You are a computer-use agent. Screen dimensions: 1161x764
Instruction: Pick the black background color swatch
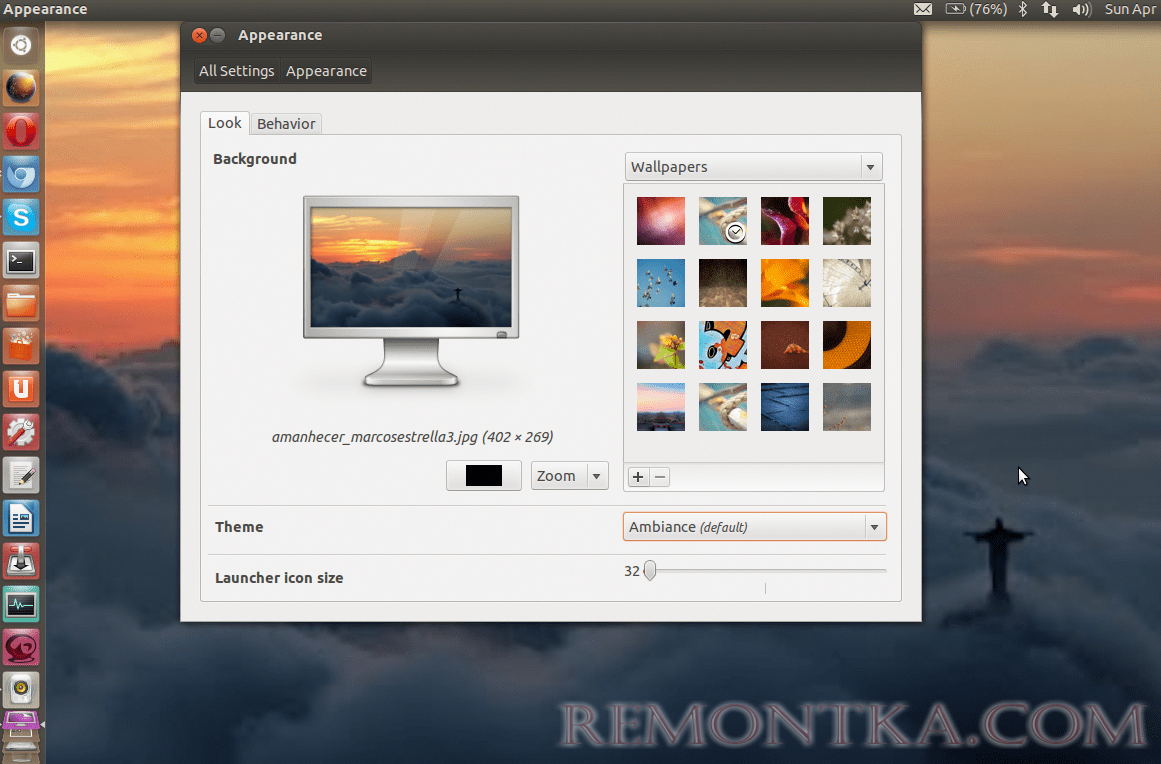coord(484,475)
